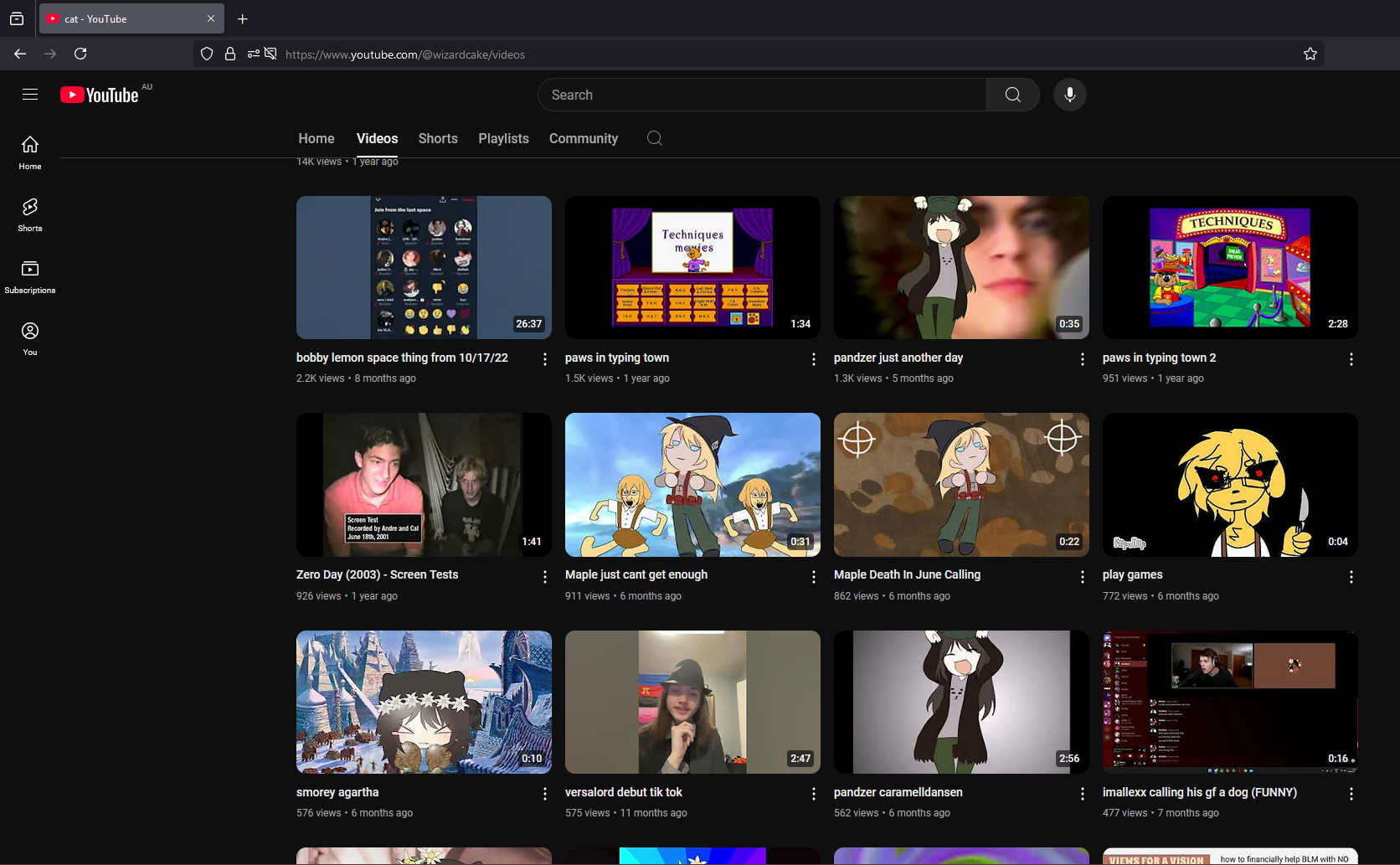Search this channel with magnifier icon
1400x865 pixels.
tap(655, 138)
